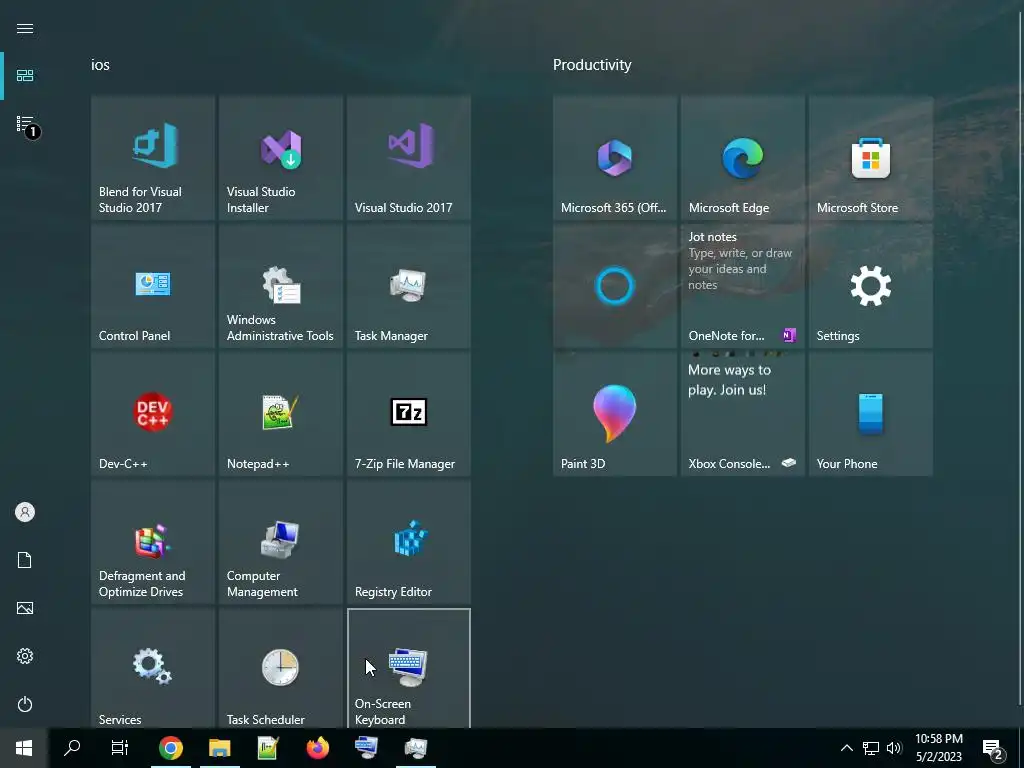This screenshot has height=768, width=1024.
Task: Click the Windows Start button
Action: [x=24, y=748]
